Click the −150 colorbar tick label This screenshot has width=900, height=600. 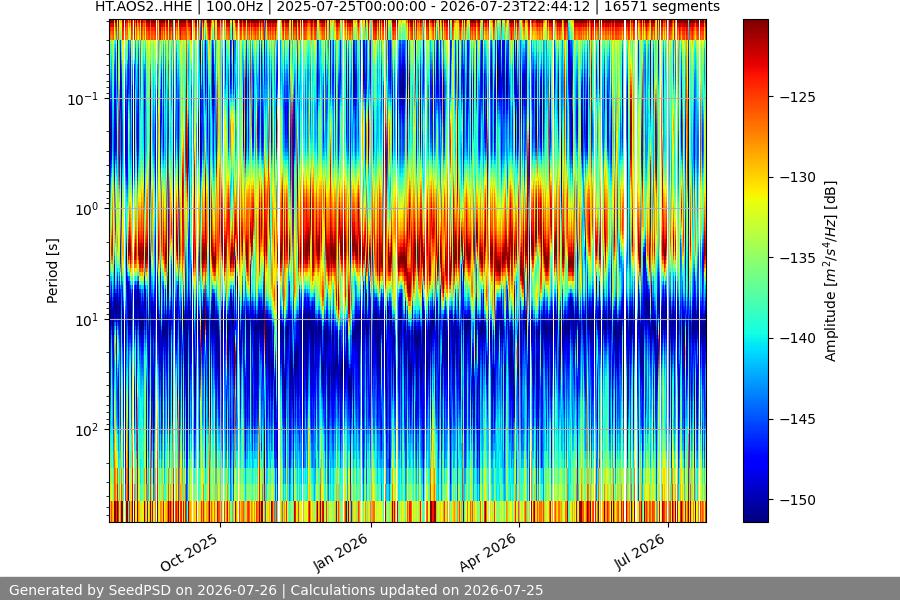[x=798, y=500]
